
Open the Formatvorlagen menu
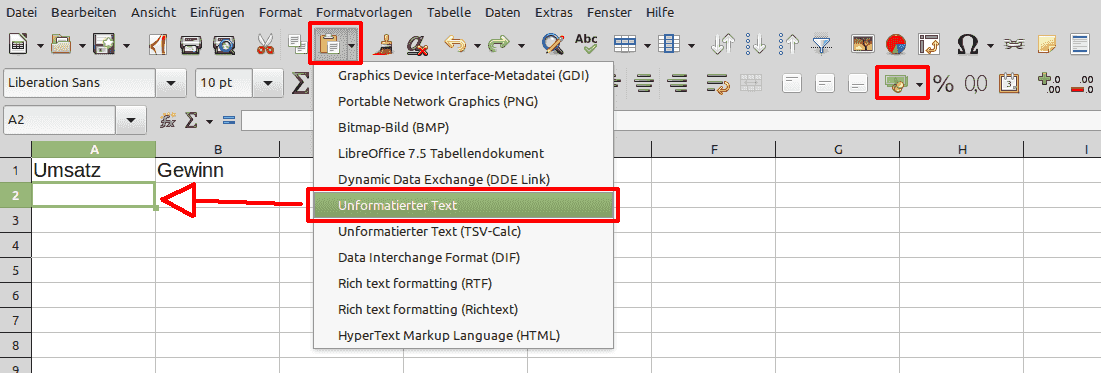click(364, 13)
